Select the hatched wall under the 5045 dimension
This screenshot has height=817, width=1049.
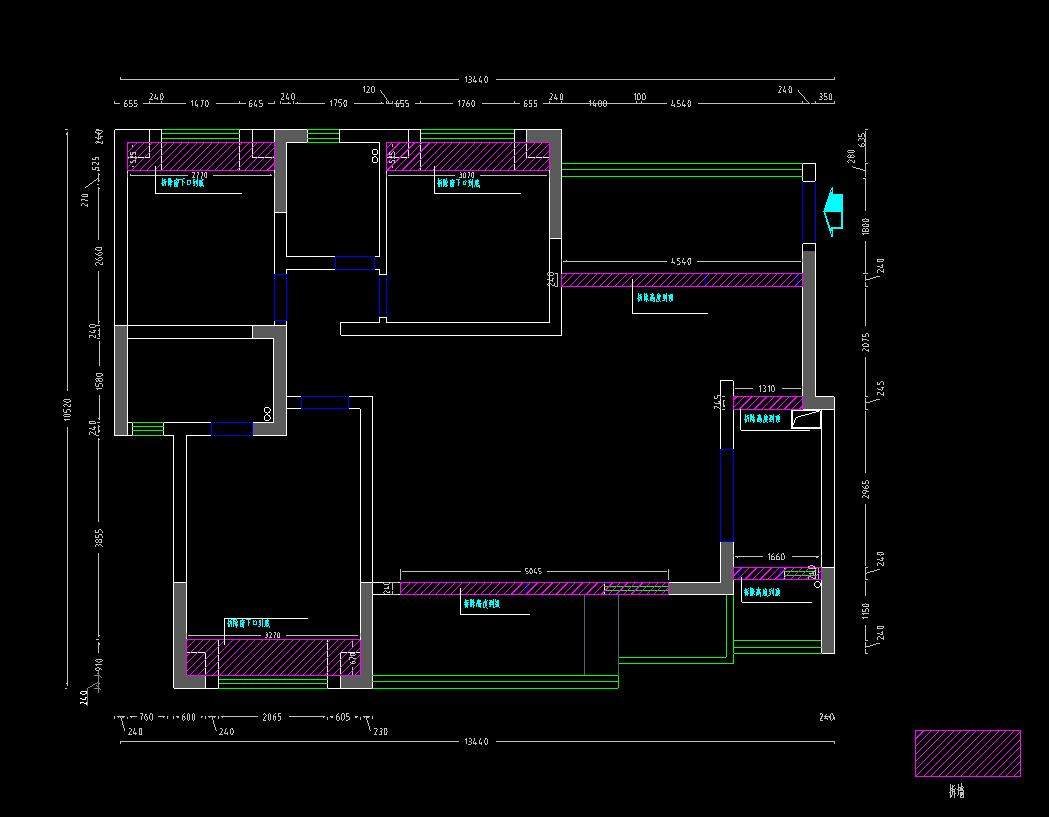pyautogui.click(x=533, y=588)
